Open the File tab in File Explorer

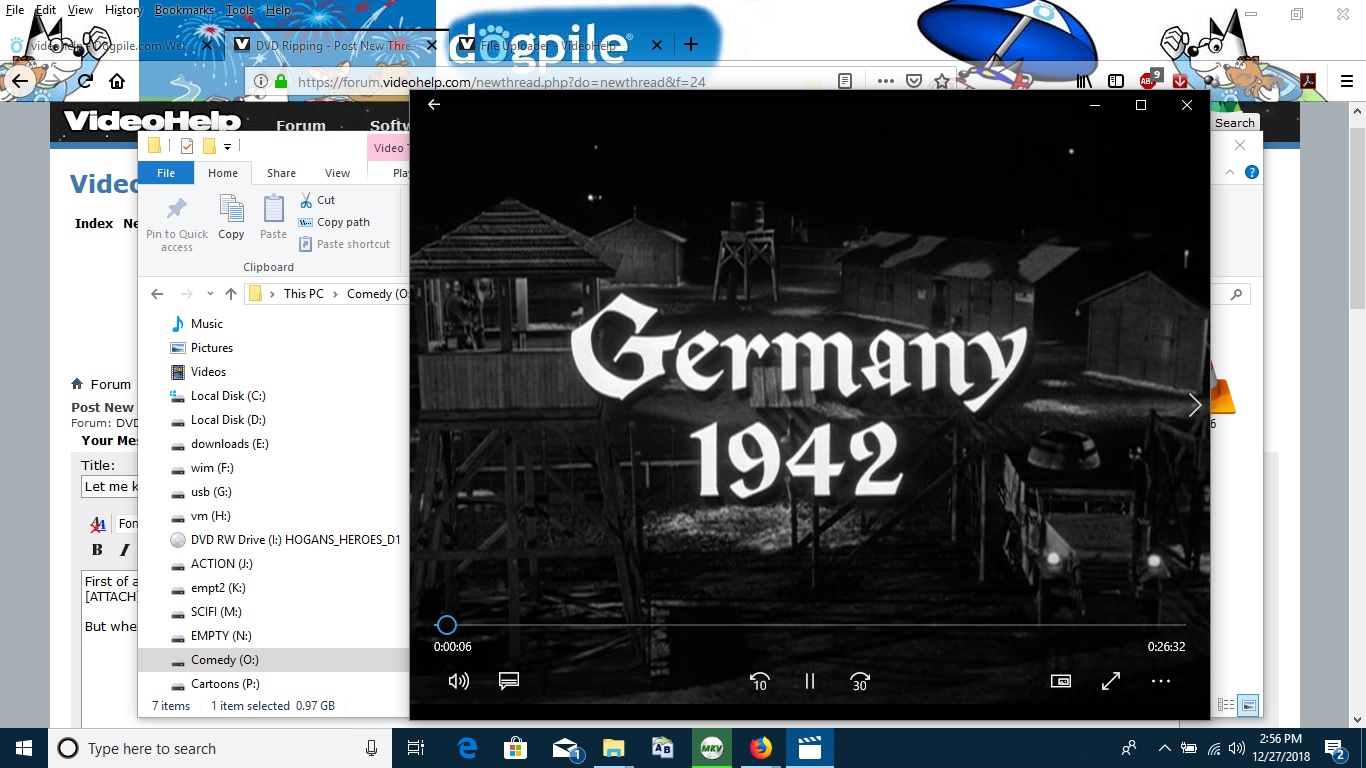point(166,173)
